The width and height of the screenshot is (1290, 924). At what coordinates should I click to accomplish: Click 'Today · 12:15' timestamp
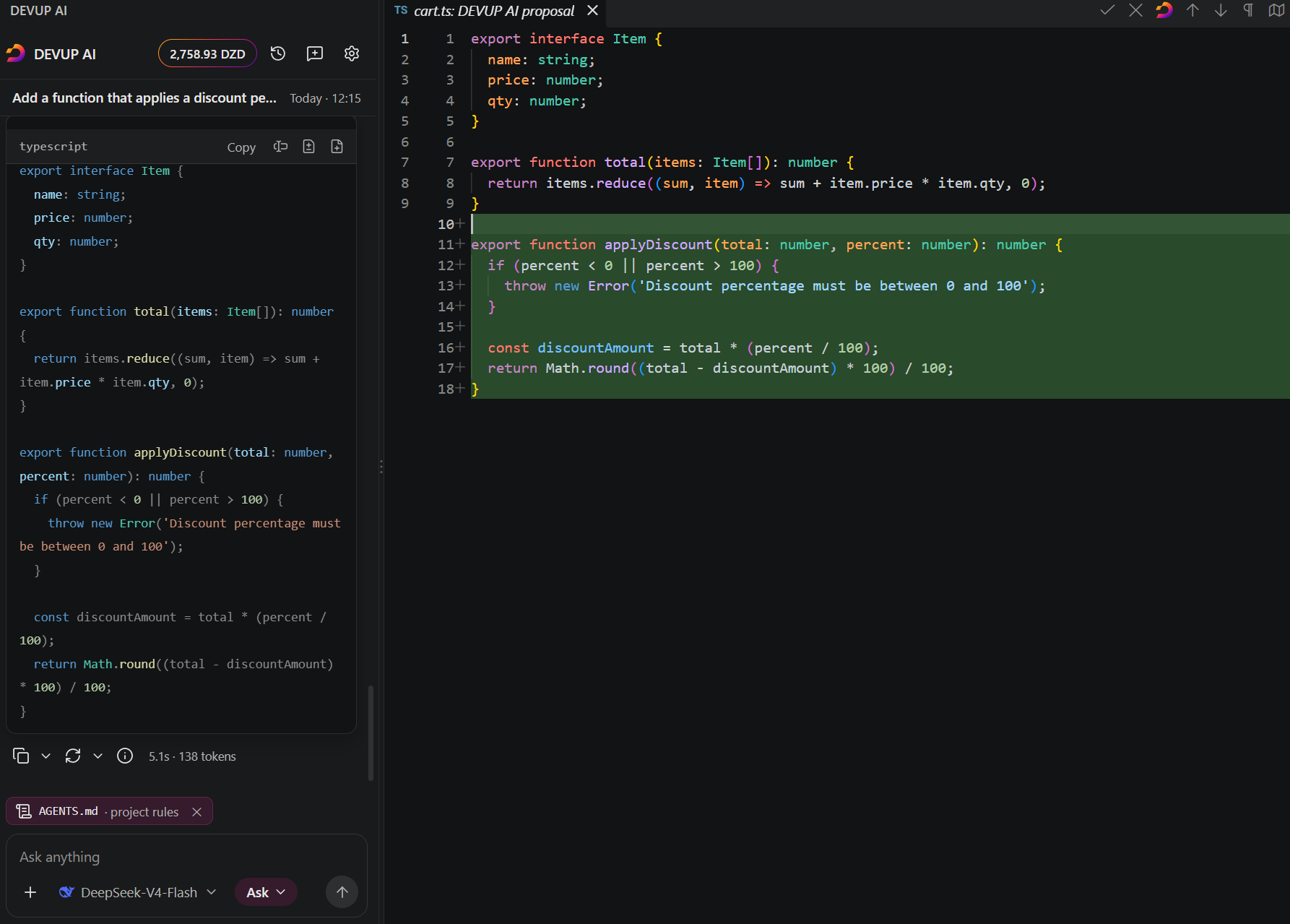point(325,98)
